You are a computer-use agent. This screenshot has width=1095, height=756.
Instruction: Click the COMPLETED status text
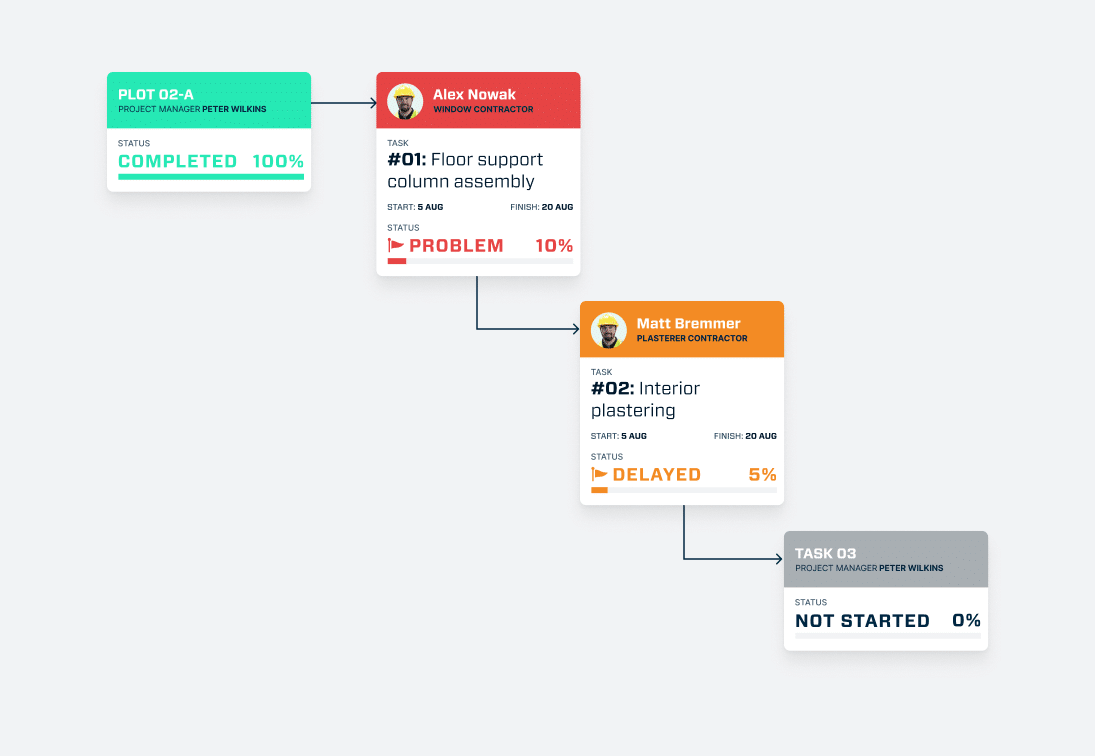[177, 161]
